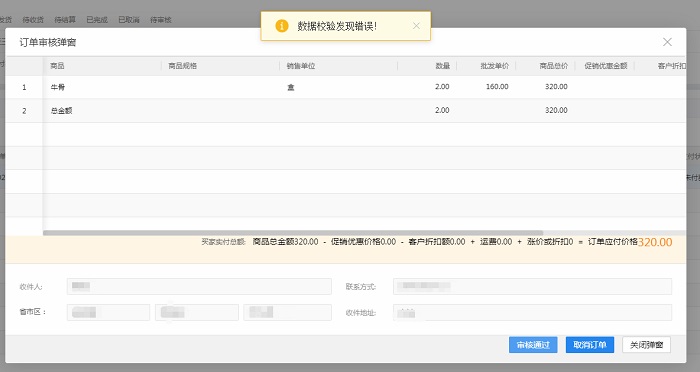Open the district dropdown in 省市区
Viewport: 700px width, 372px height.
point(288,312)
